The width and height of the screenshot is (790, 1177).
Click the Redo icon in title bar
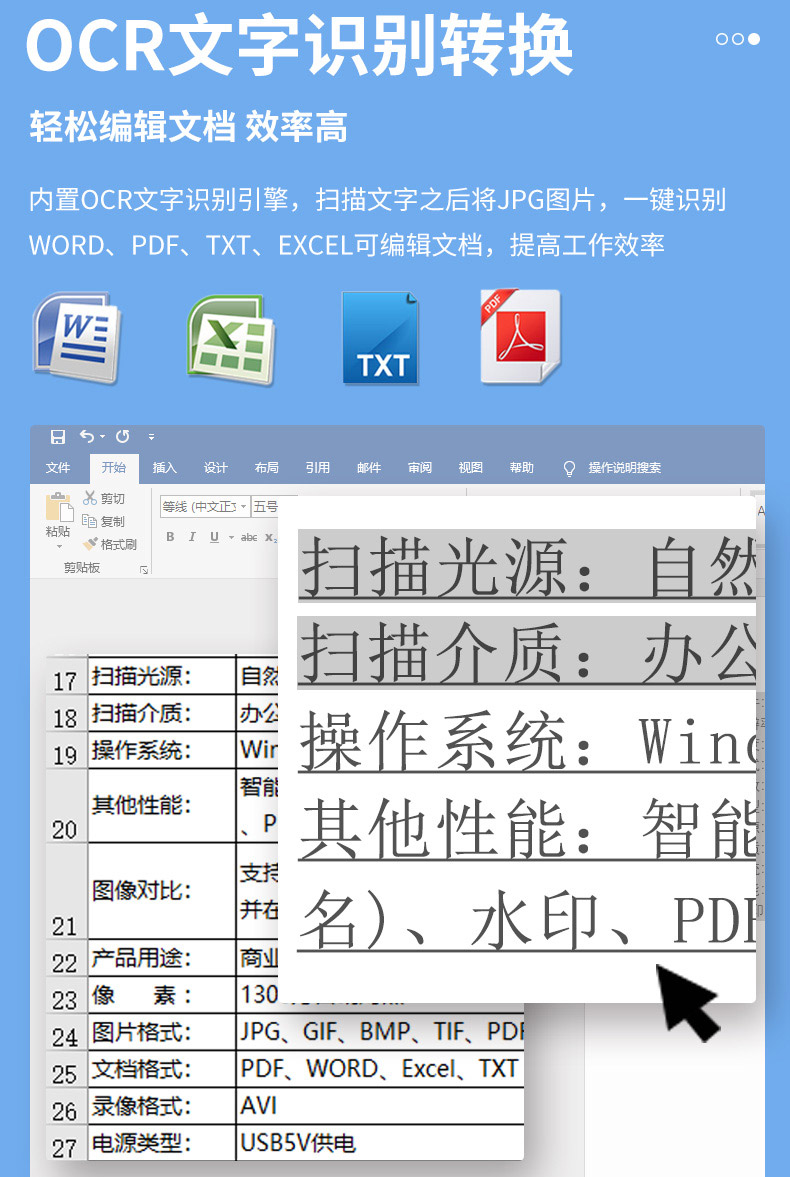(122, 437)
